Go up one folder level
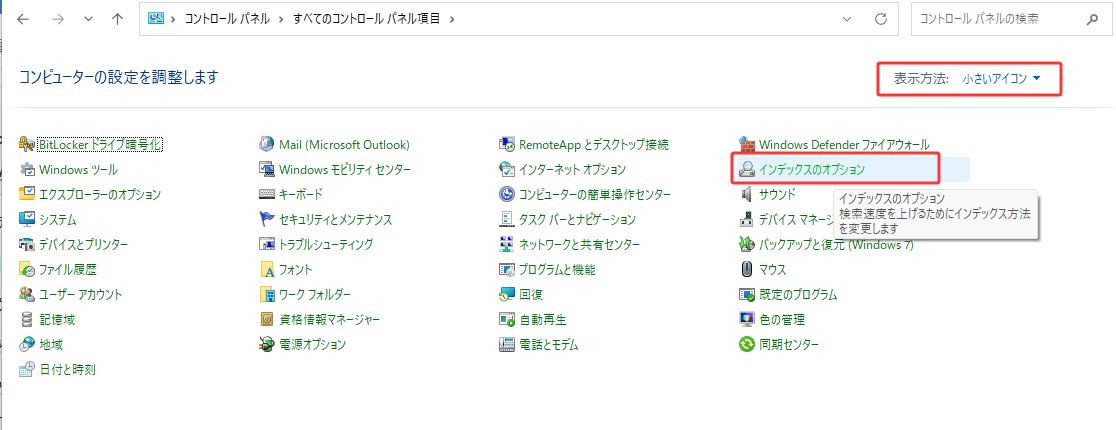The height and width of the screenshot is (430, 1116). 118,19
